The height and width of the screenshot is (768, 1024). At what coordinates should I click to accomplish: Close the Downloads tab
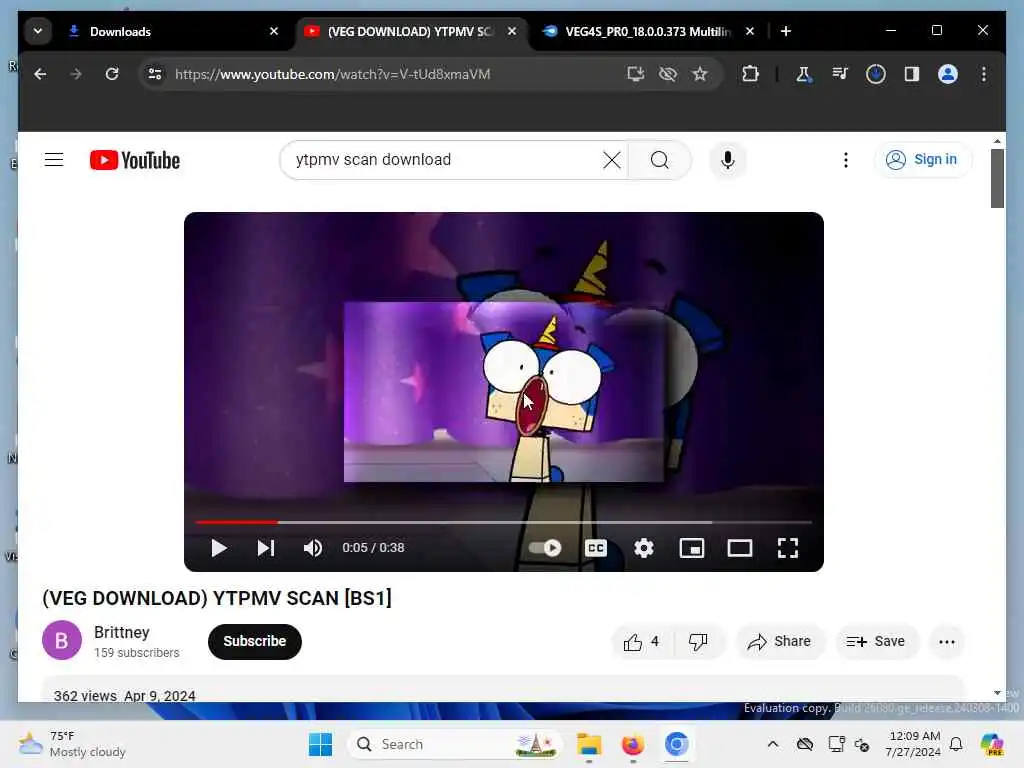274,31
